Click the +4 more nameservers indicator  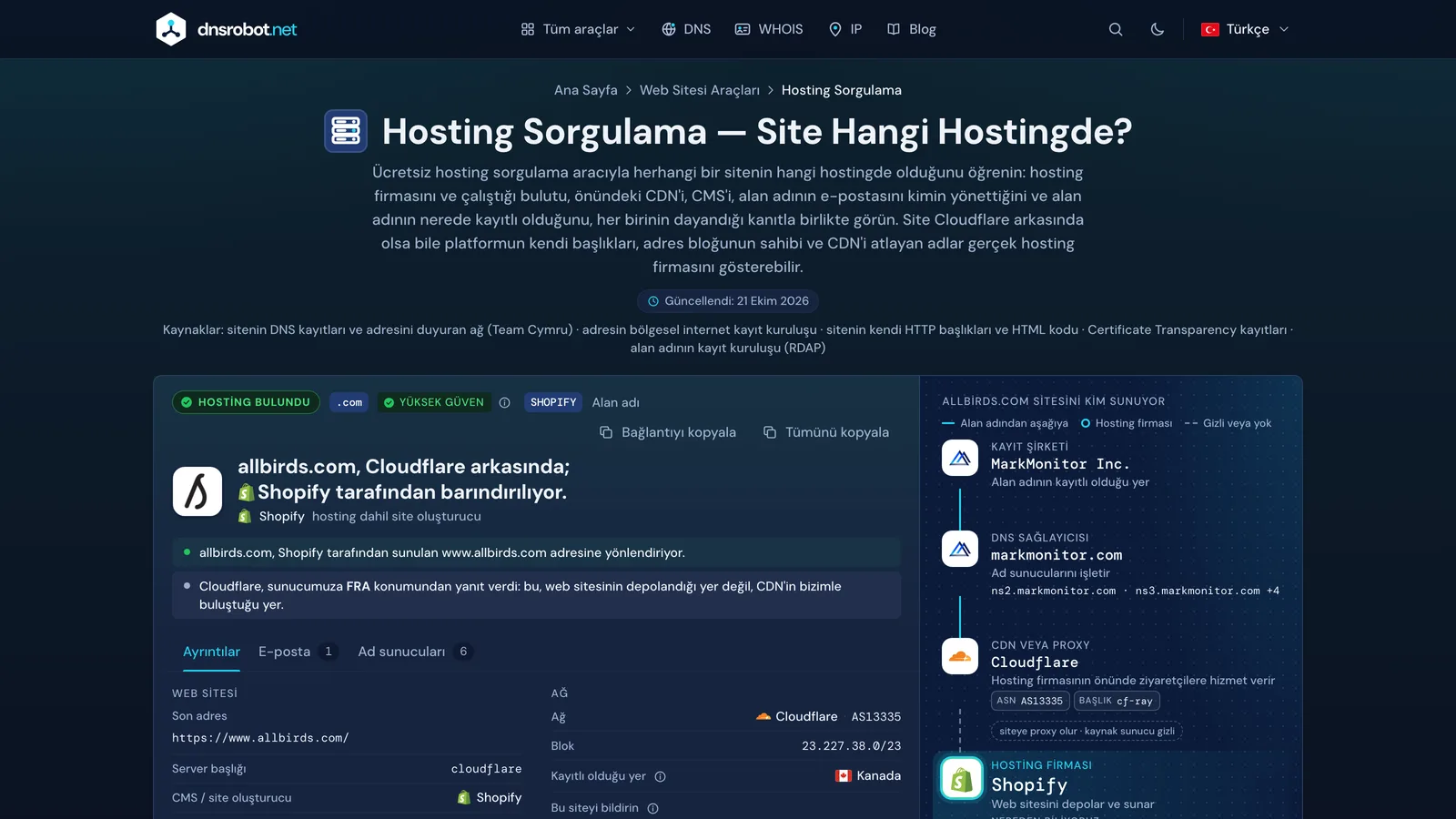[1273, 591]
